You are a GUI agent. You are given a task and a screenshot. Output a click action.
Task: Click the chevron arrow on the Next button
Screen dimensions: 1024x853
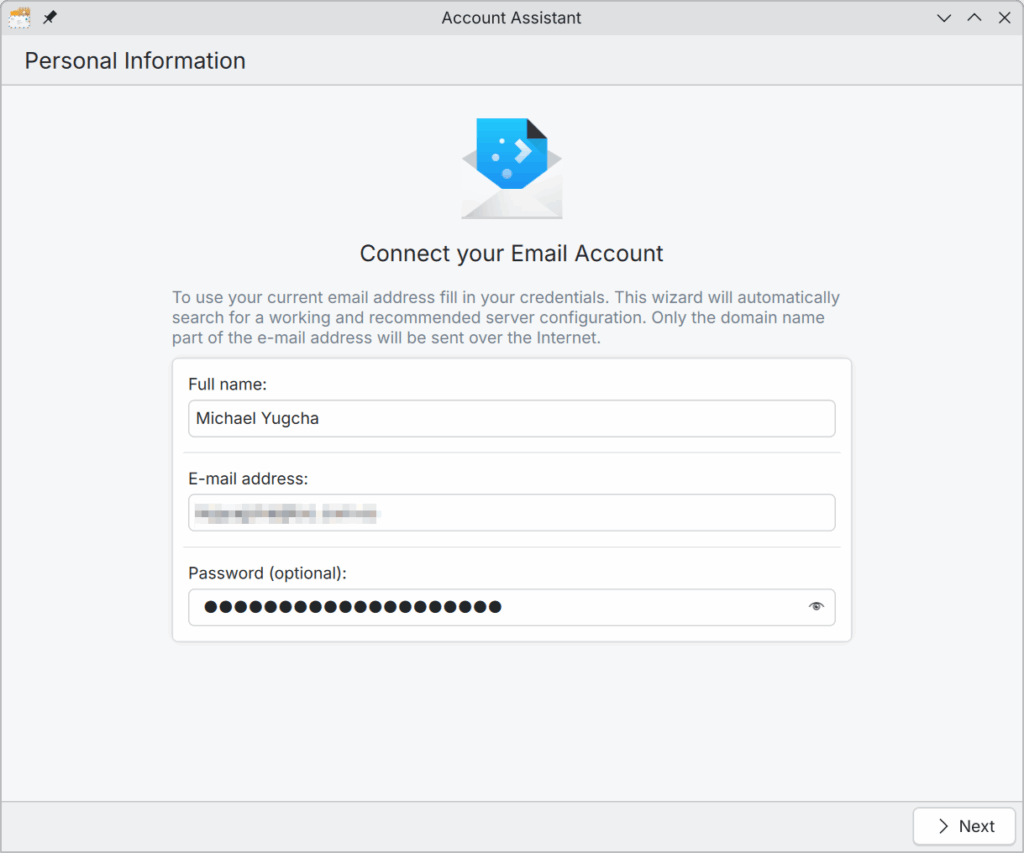[x=943, y=826]
